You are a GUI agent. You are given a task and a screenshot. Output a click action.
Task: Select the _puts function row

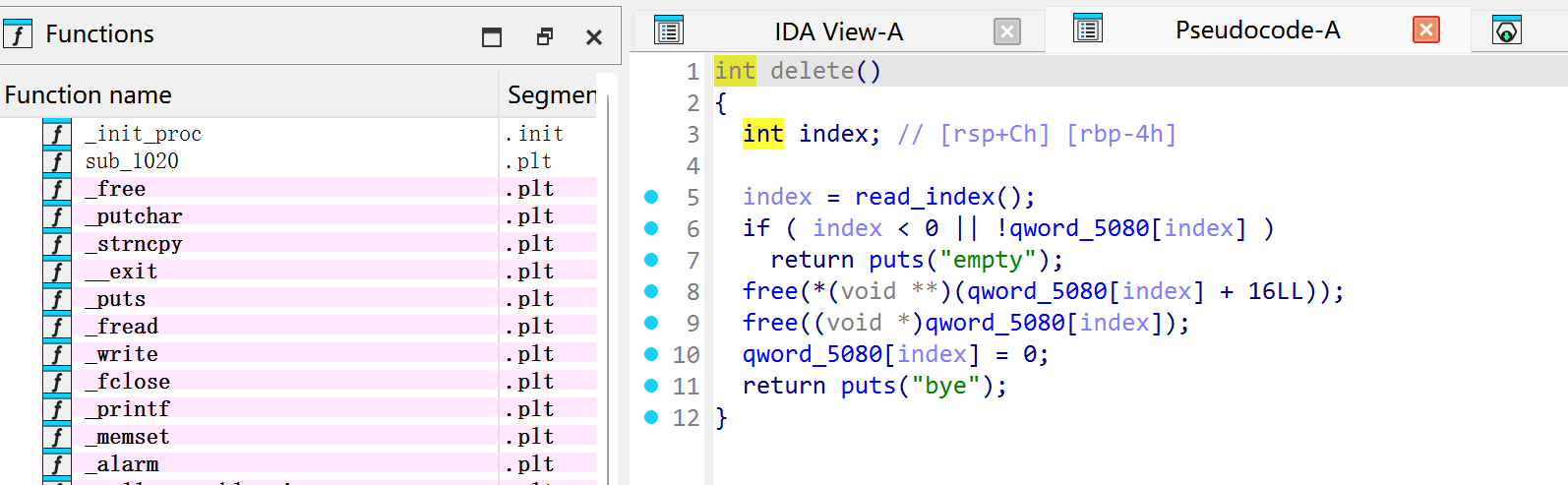[298, 299]
